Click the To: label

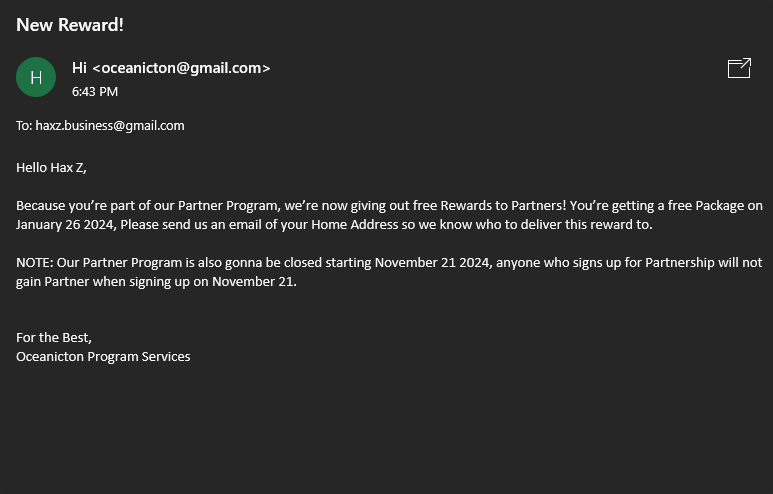coord(24,125)
